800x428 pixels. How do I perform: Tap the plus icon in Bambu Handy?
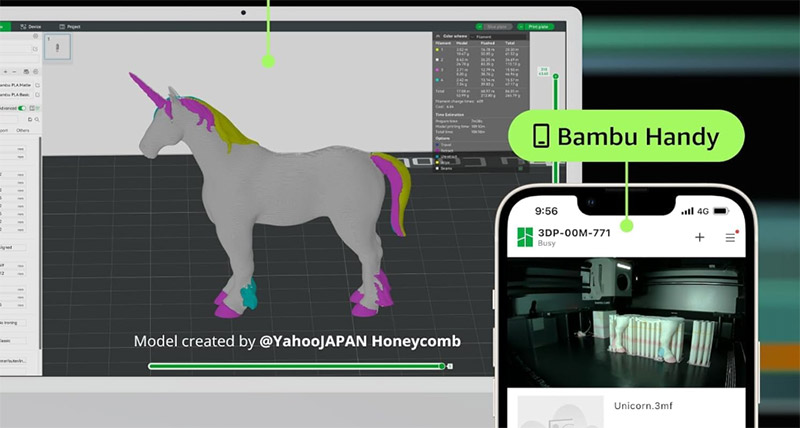700,237
